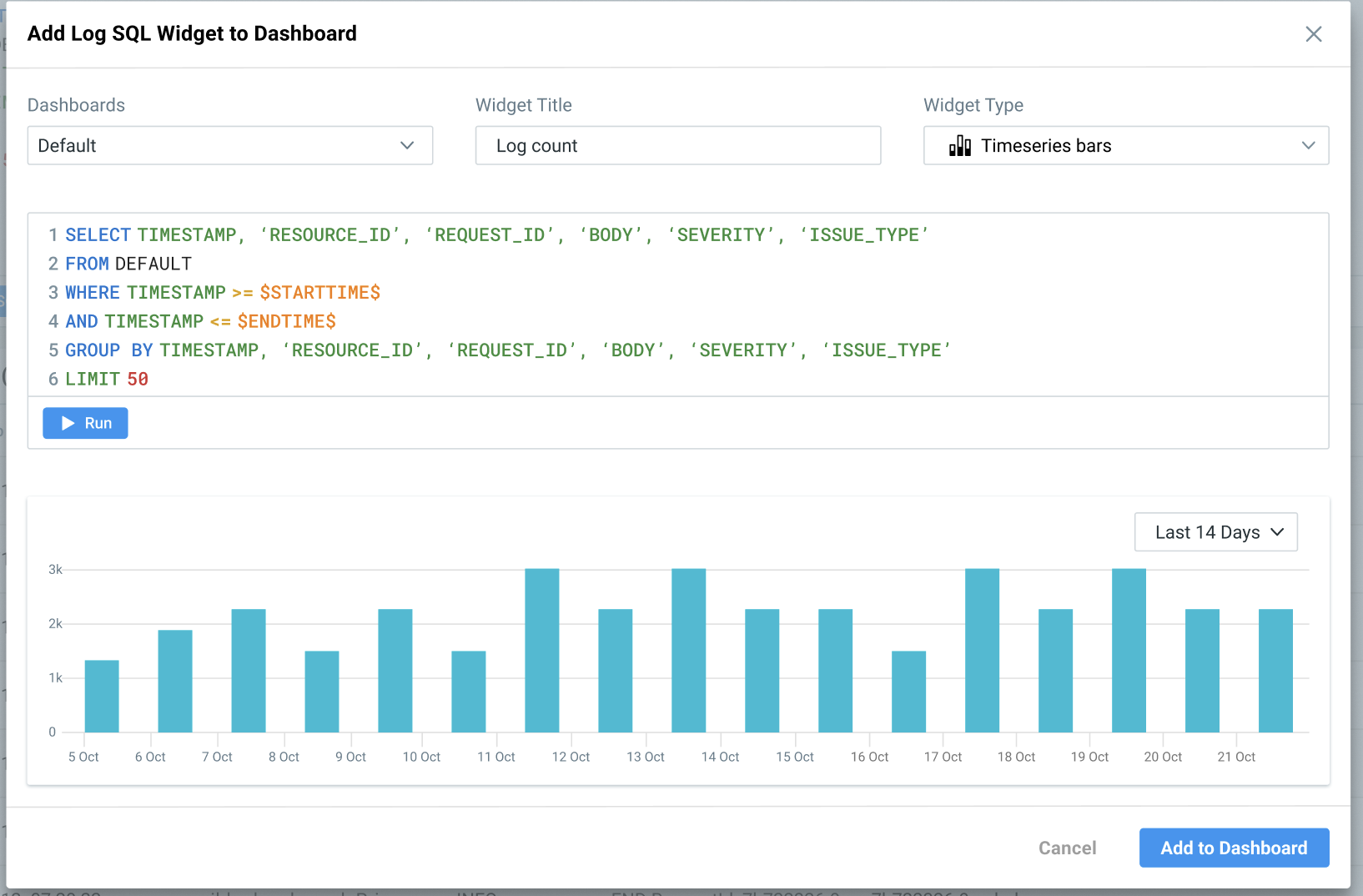Click the bar for 6 Oct

click(175, 682)
